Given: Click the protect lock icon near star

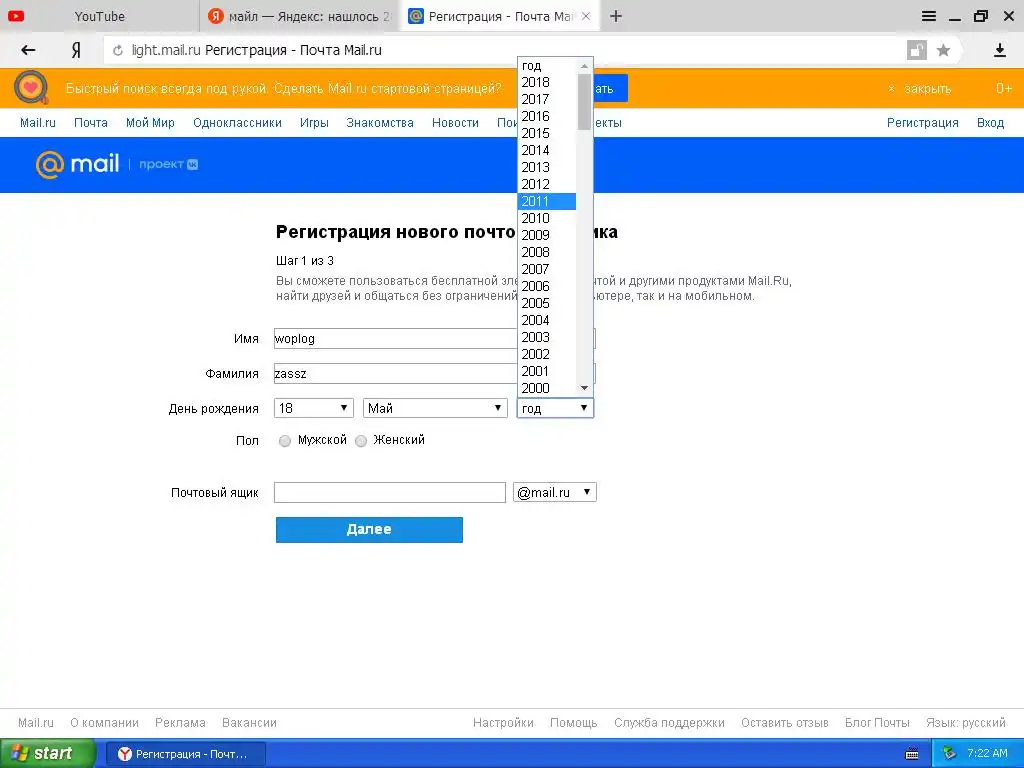Looking at the screenshot, I should coord(916,50).
